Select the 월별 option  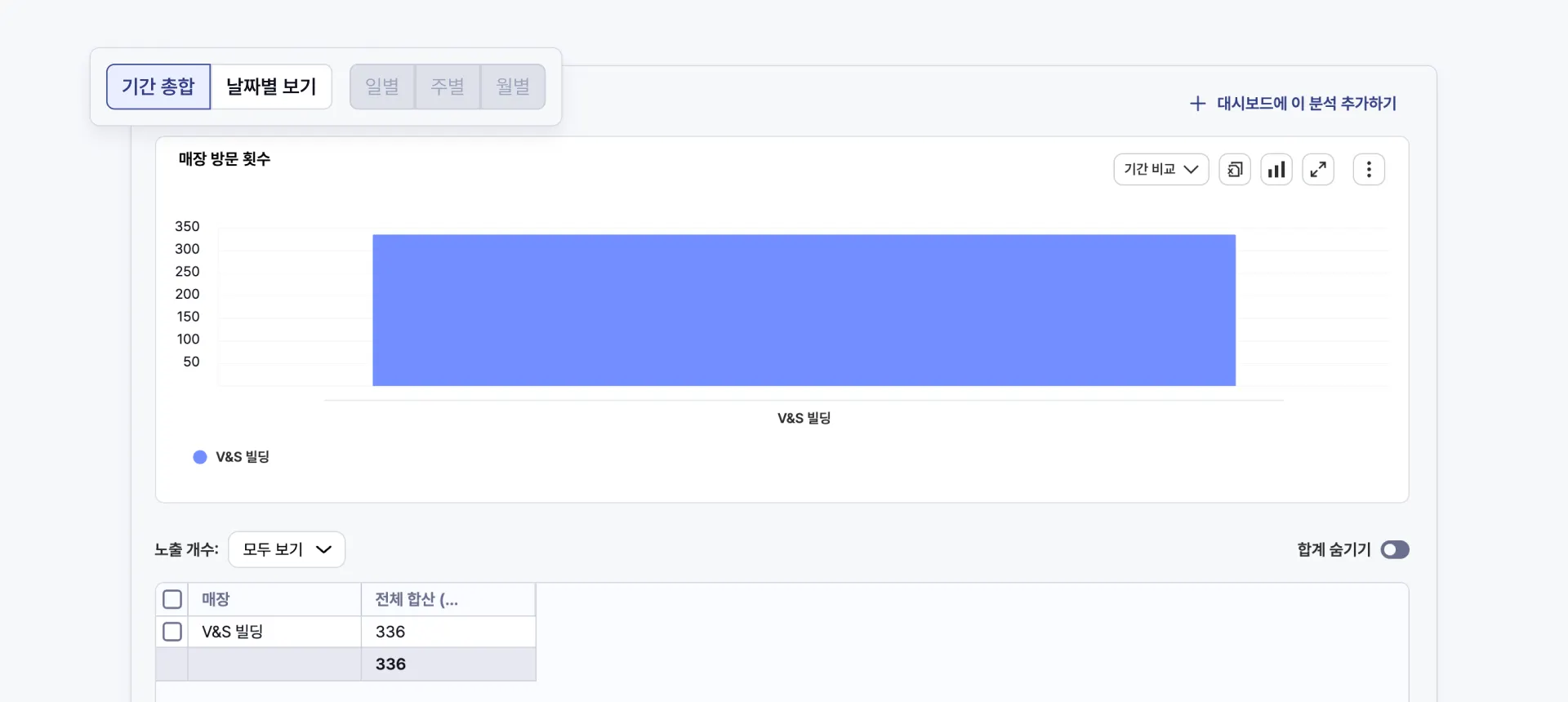point(513,87)
